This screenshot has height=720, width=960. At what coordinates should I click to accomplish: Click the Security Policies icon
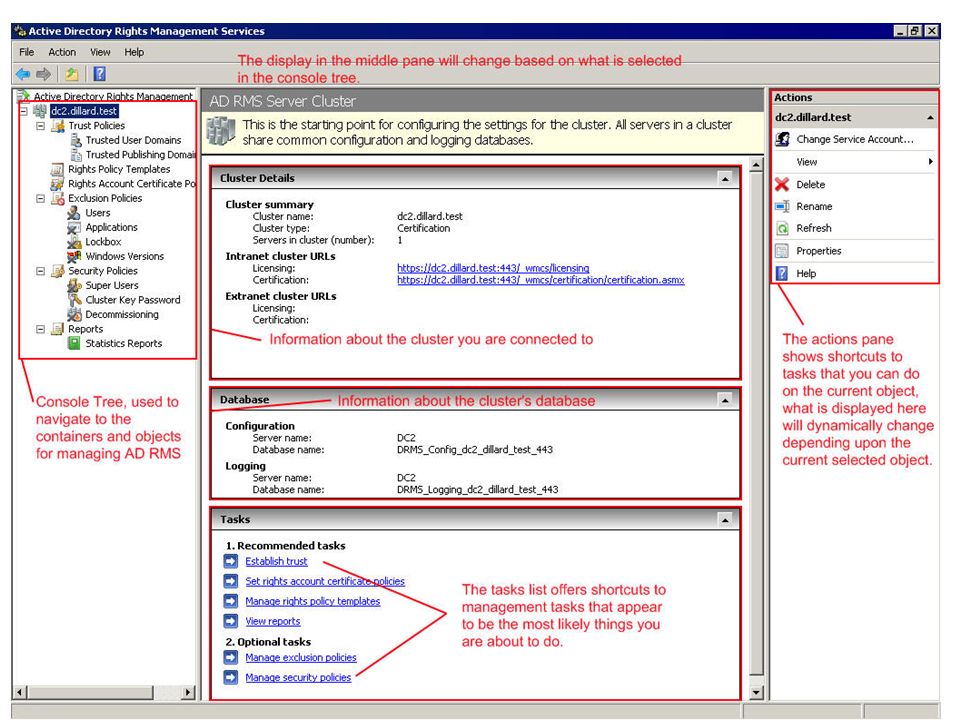(x=58, y=271)
